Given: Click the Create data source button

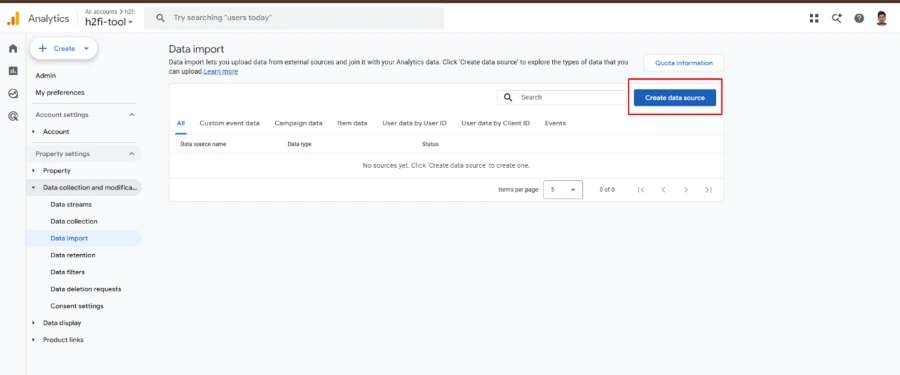Looking at the screenshot, I should coord(675,98).
